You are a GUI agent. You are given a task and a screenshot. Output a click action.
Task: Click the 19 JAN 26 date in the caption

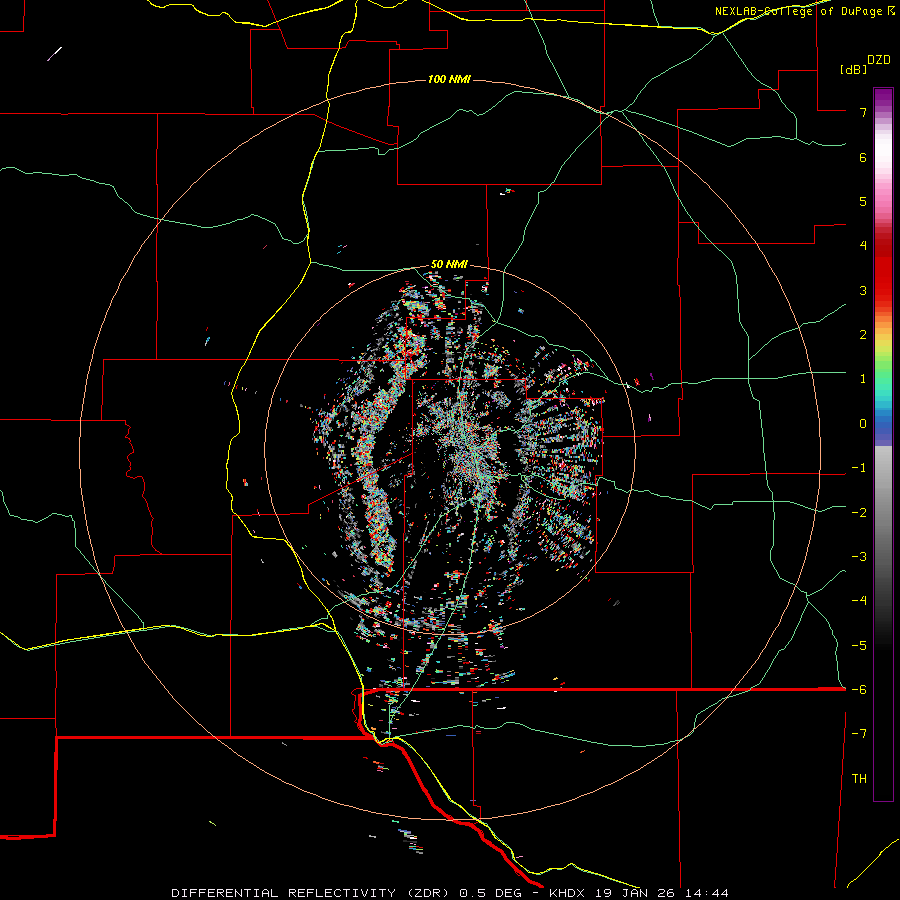(636, 893)
